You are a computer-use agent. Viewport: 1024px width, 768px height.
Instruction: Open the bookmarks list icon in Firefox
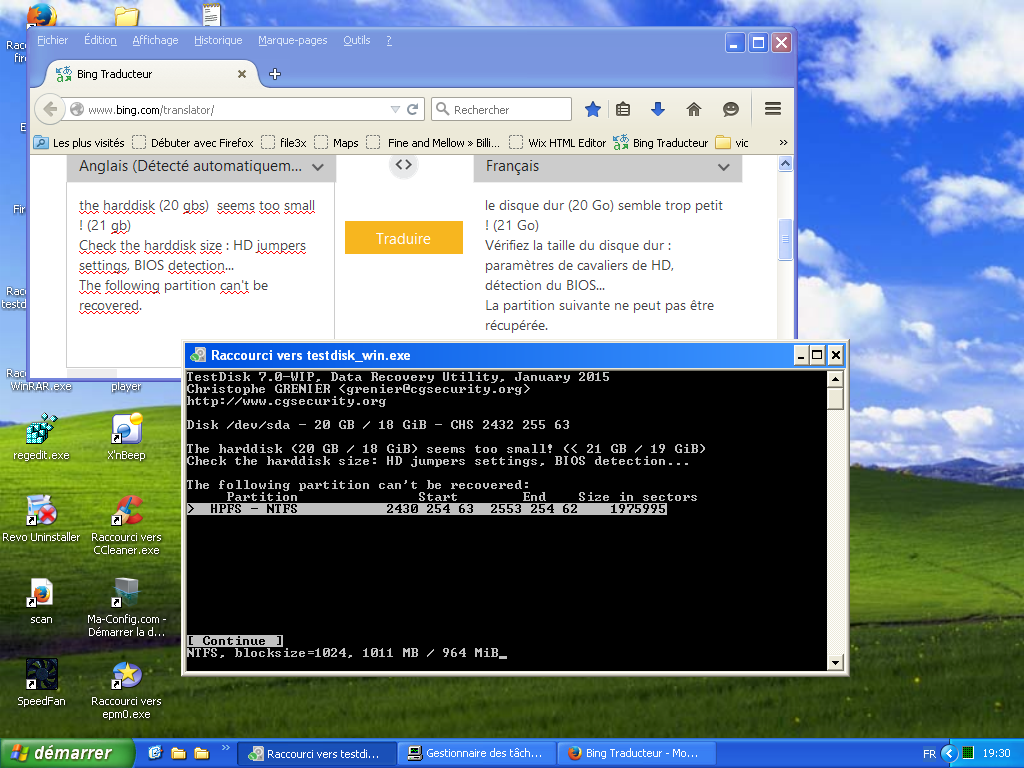pyautogui.click(x=623, y=109)
